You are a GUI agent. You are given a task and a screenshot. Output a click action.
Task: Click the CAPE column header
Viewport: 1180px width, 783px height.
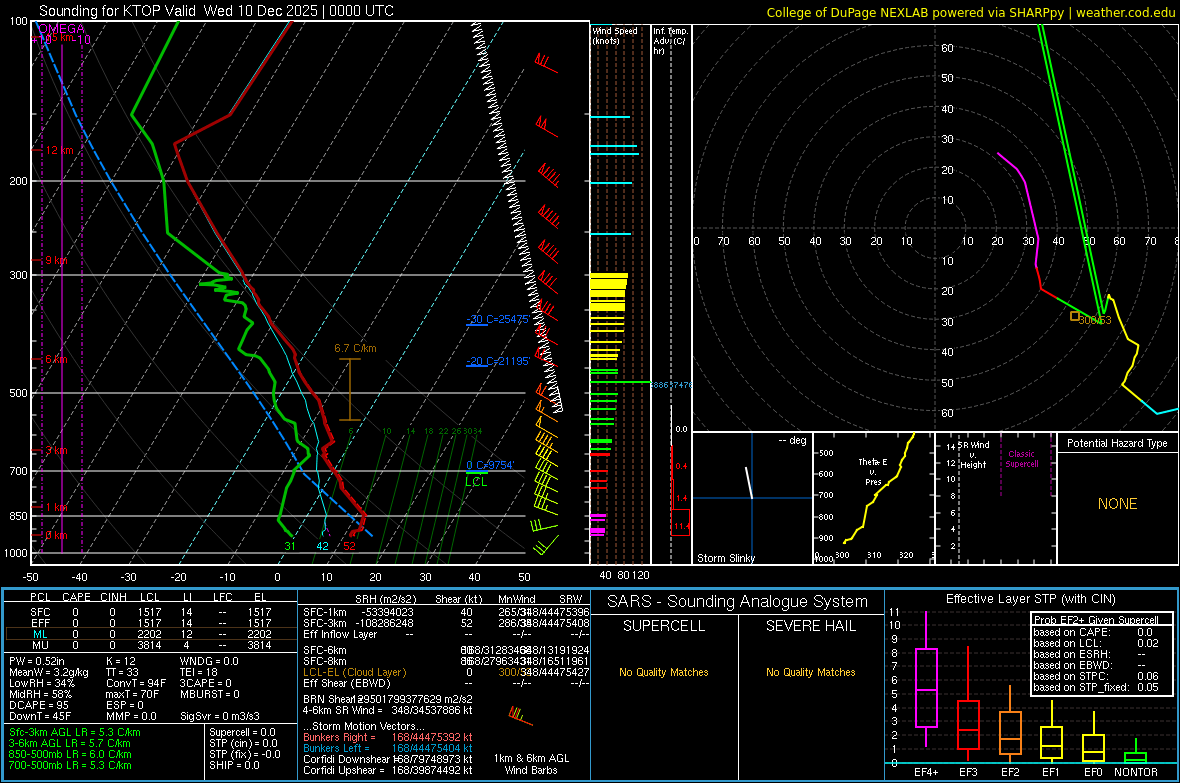(76, 597)
